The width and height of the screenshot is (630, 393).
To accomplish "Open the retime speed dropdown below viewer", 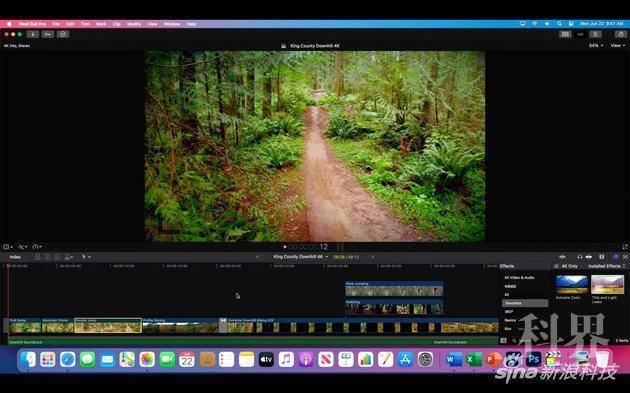I will pyautogui.click(x=37, y=247).
